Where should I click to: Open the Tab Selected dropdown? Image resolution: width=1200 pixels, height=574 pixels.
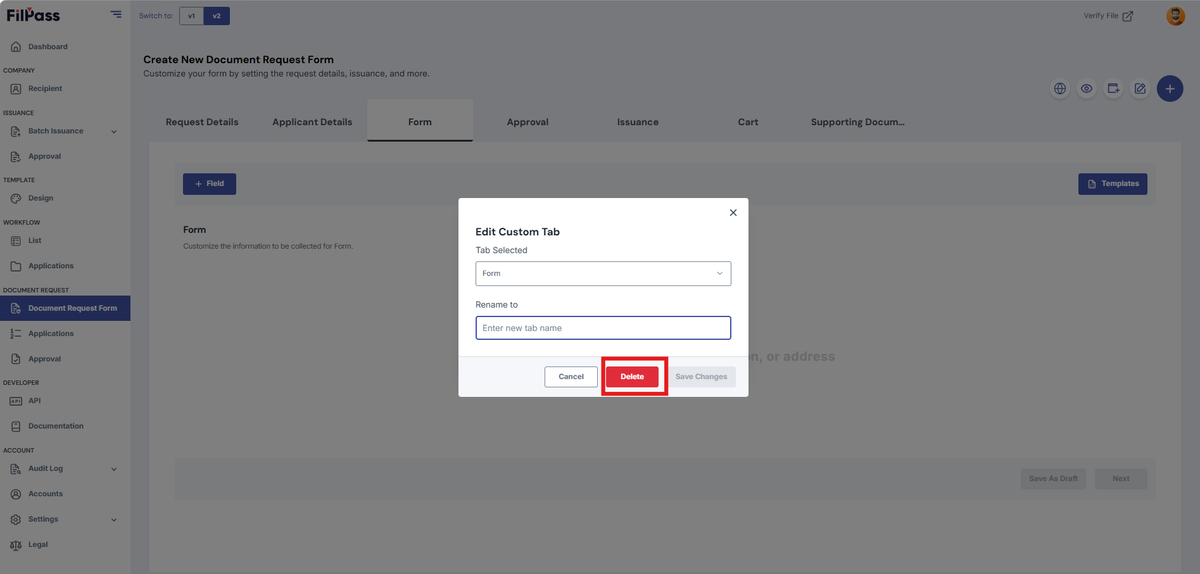(603, 273)
